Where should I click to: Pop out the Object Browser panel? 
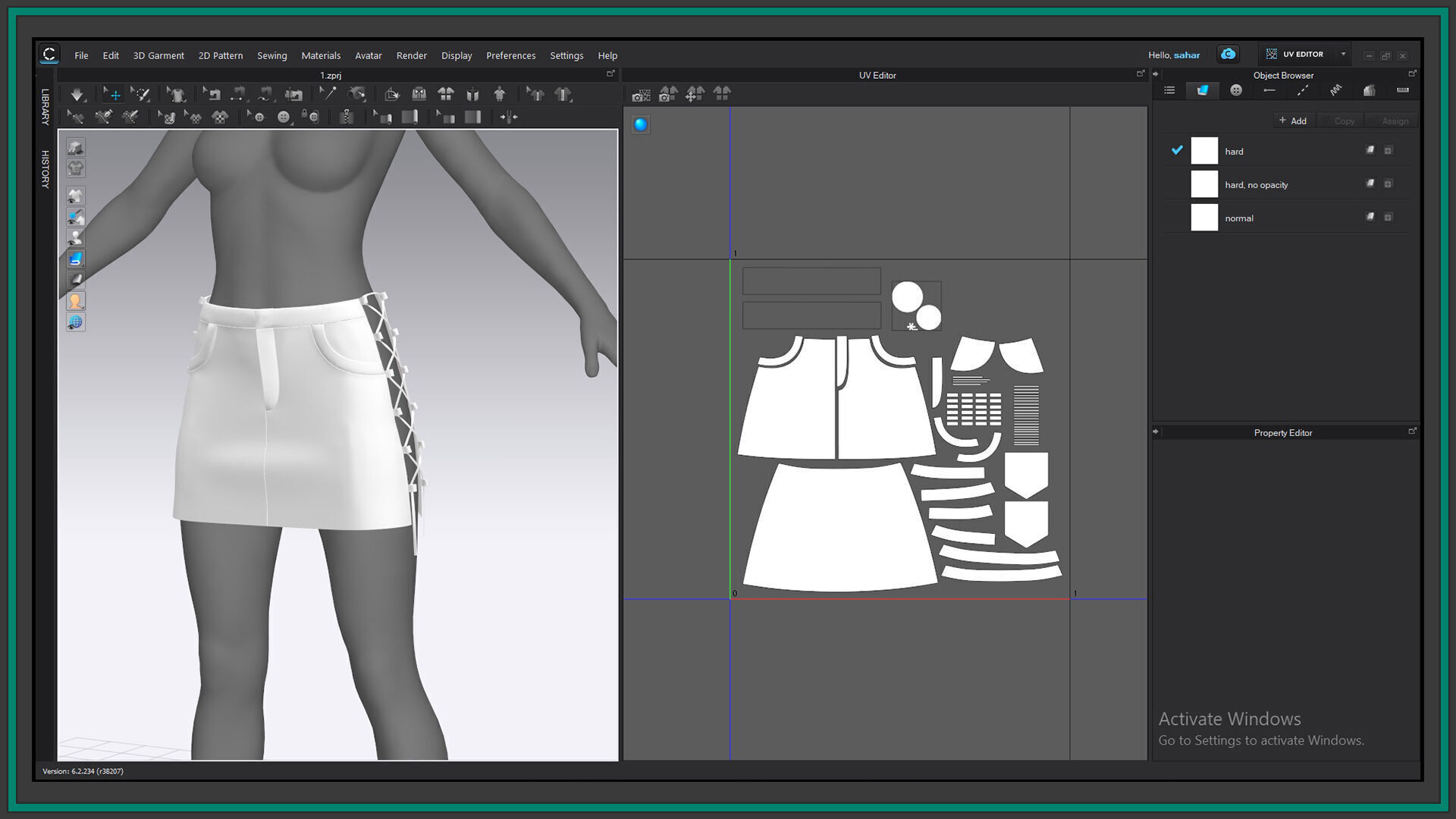1412,74
